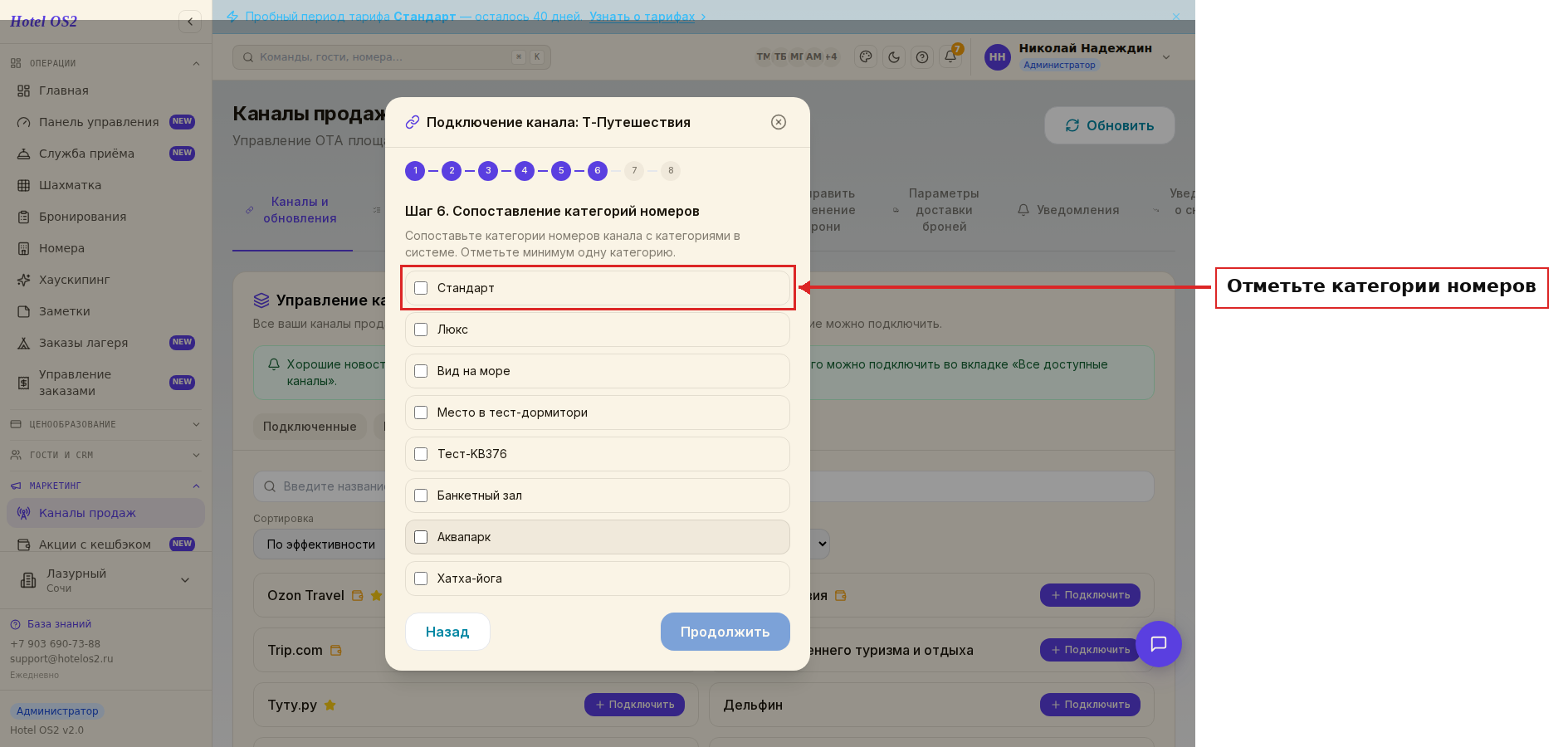
Task: Check the Люкс room category
Action: pyautogui.click(x=421, y=330)
